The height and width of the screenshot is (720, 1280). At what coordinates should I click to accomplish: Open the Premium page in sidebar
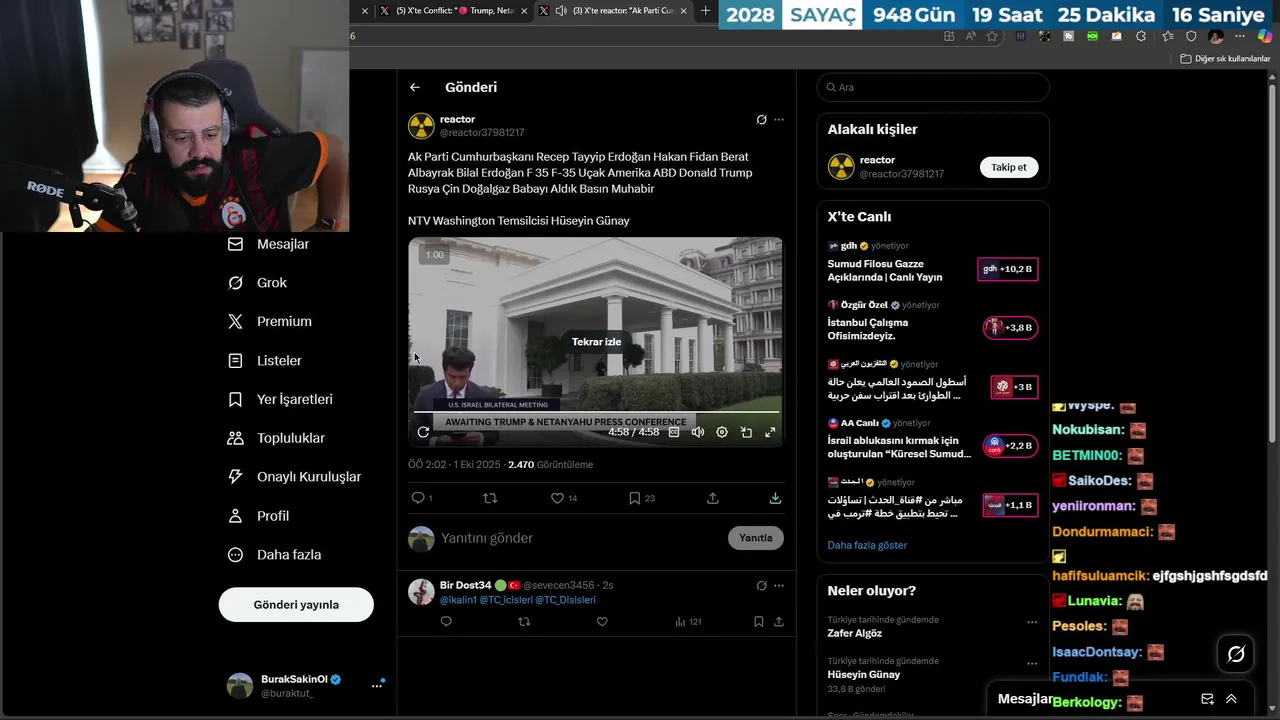point(270,321)
